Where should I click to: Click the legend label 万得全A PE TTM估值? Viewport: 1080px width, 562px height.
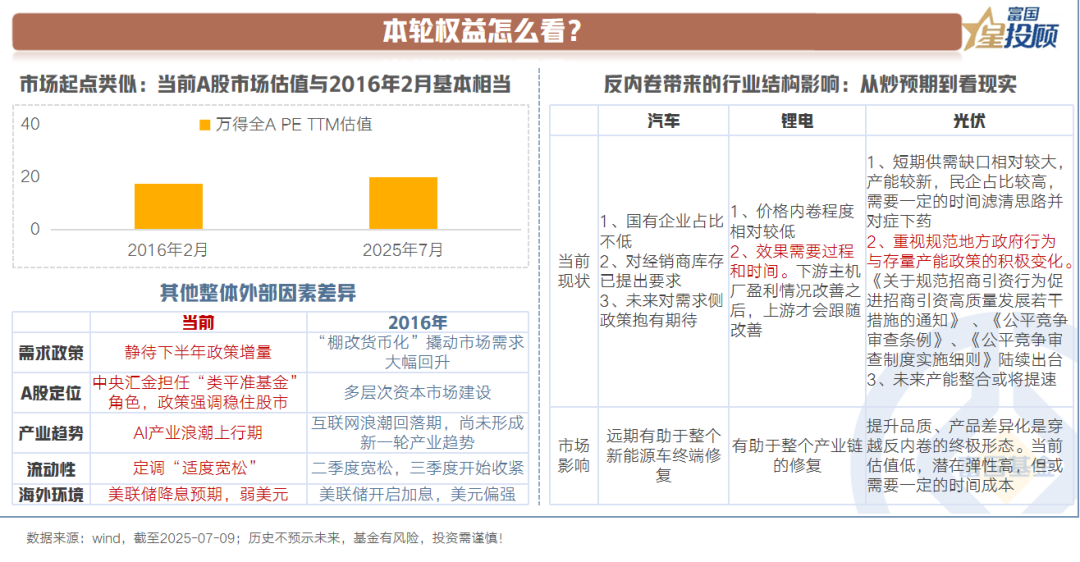pyautogui.click(x=293, y=124)
